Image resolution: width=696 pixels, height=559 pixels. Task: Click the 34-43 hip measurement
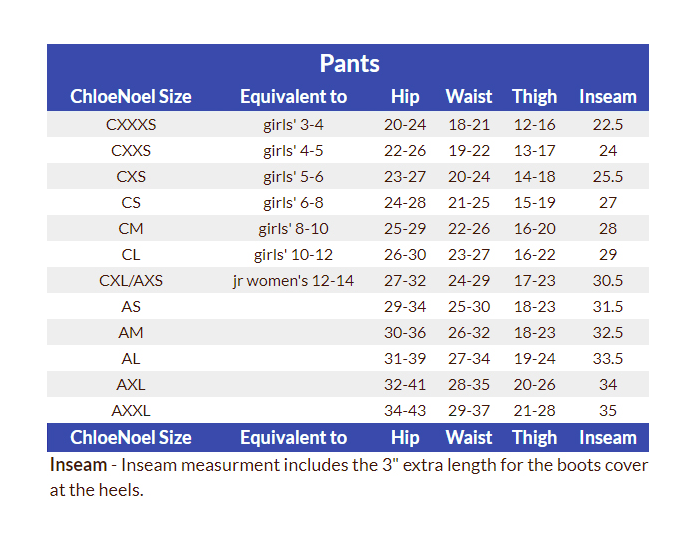pyautogui.click(x=405, y=411)
